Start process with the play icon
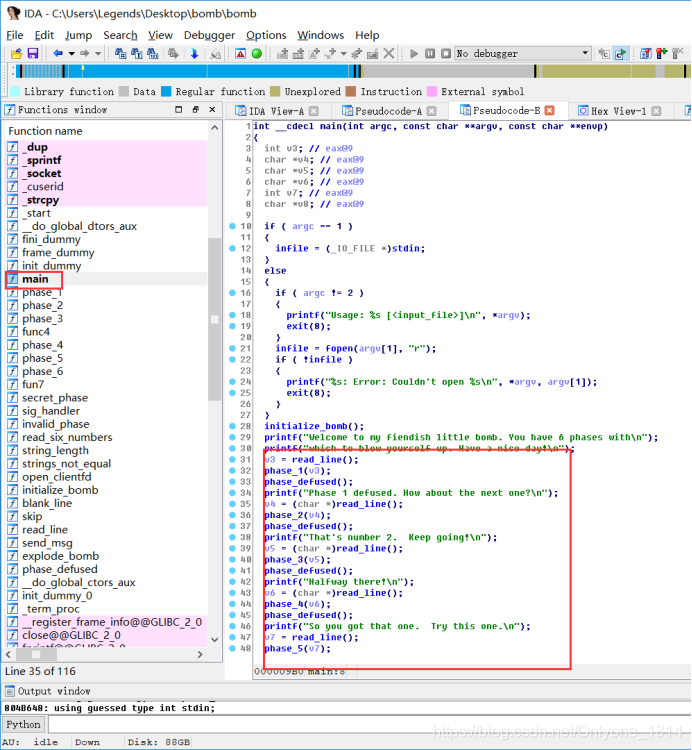 414,54
